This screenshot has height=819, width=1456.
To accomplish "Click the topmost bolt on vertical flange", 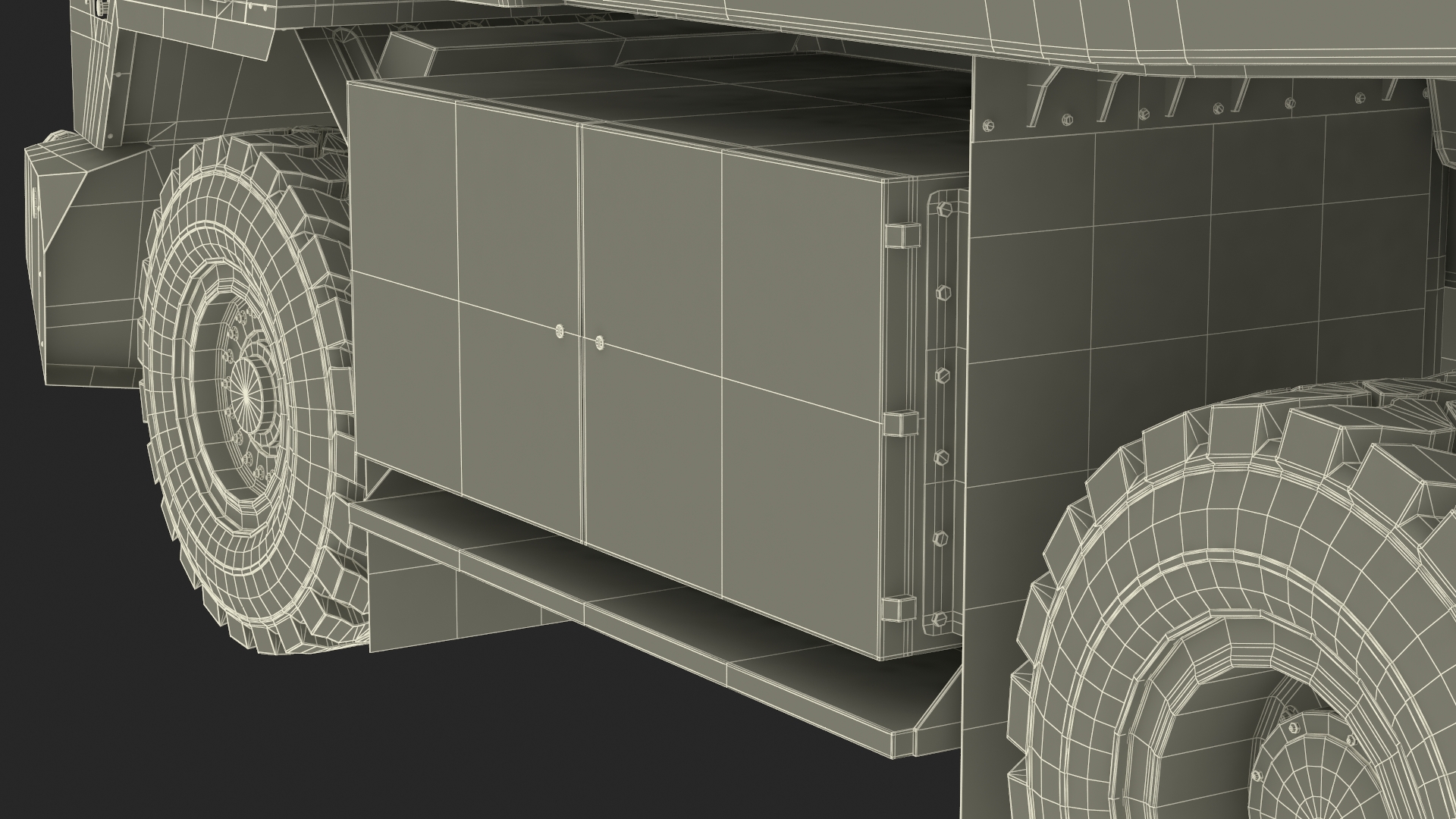I will [944, 210].
